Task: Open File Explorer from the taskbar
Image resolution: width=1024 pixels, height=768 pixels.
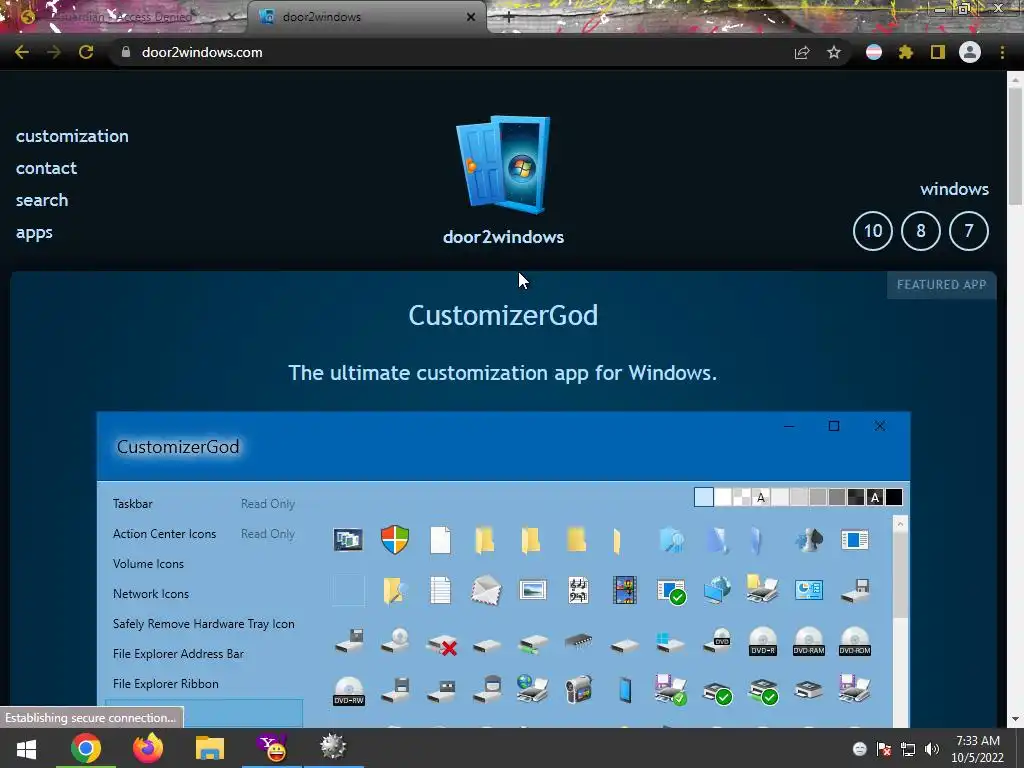Action: coord(210,748)
